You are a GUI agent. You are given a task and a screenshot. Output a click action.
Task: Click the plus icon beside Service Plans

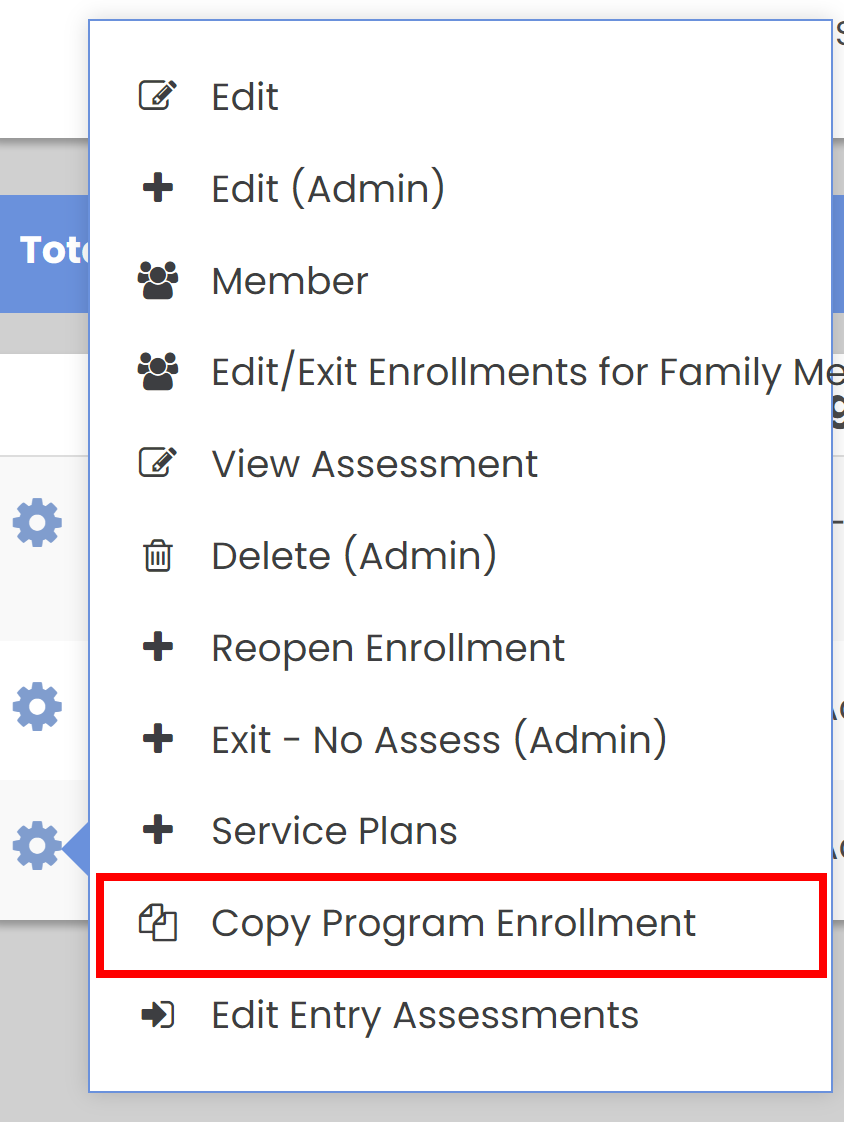point(158,831)
